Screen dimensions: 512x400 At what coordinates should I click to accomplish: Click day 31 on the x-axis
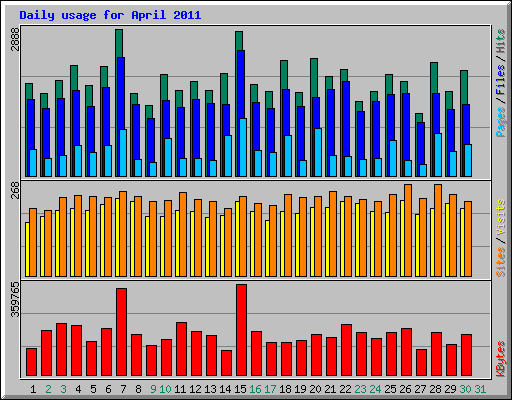(x=480, y=389)
